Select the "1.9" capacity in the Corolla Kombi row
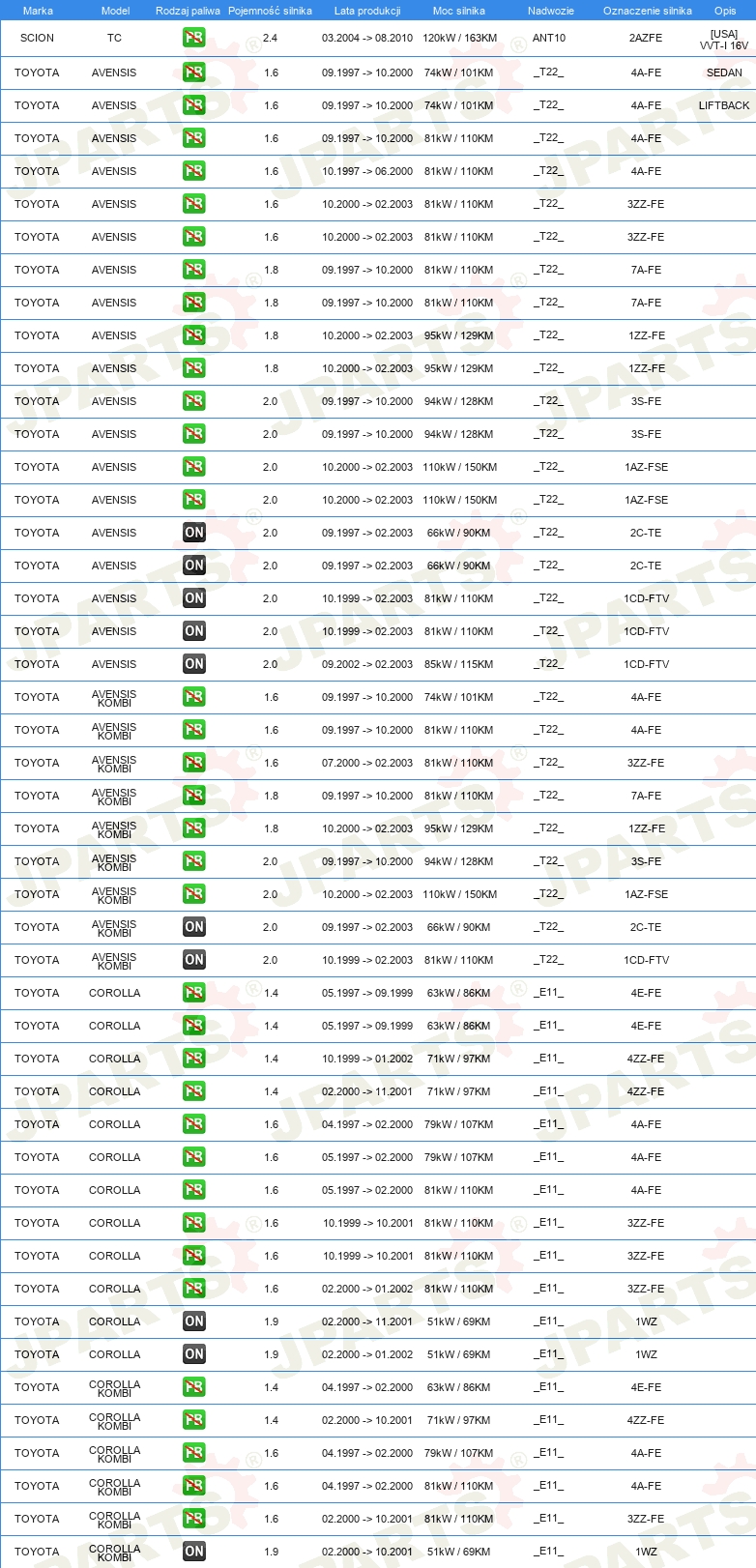 tap(271, 1552)
